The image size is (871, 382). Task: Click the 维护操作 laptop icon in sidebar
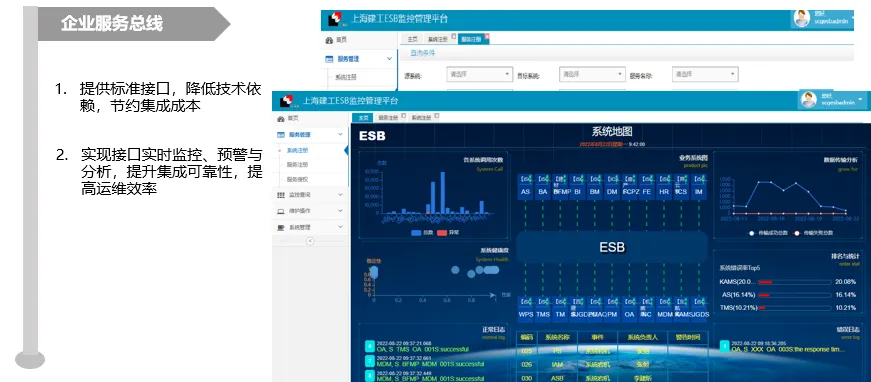click(x=281, y=211)
